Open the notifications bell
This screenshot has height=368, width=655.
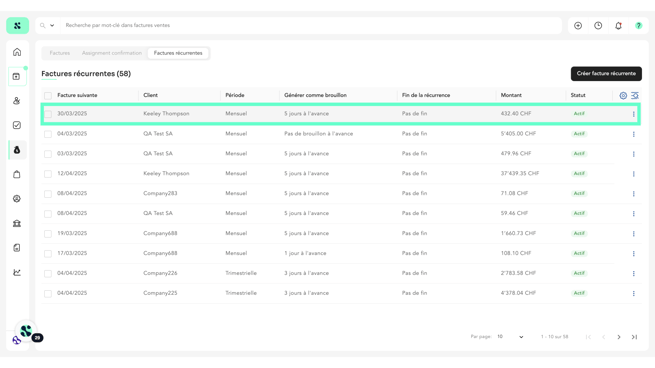618,25
